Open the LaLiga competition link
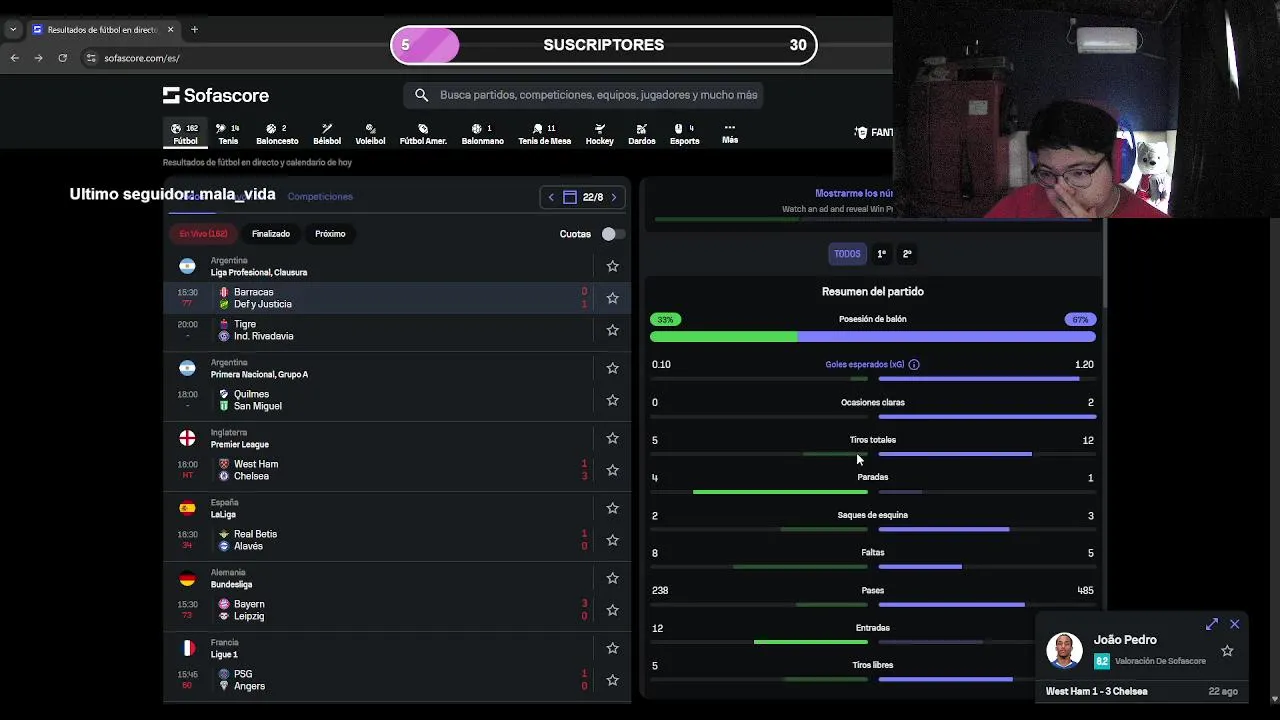1280x720 pixels. pos(223,514)
